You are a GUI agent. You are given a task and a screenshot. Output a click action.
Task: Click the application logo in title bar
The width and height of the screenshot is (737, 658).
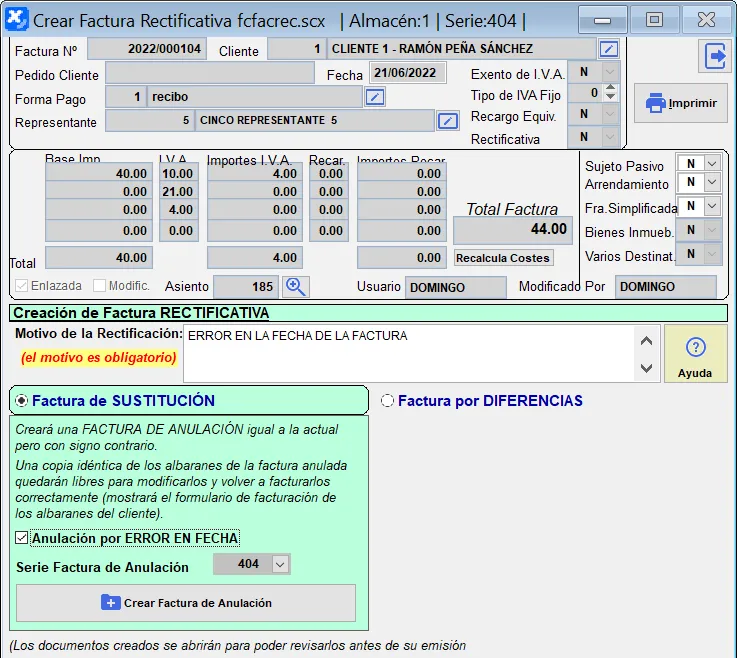tap(16, 20)
